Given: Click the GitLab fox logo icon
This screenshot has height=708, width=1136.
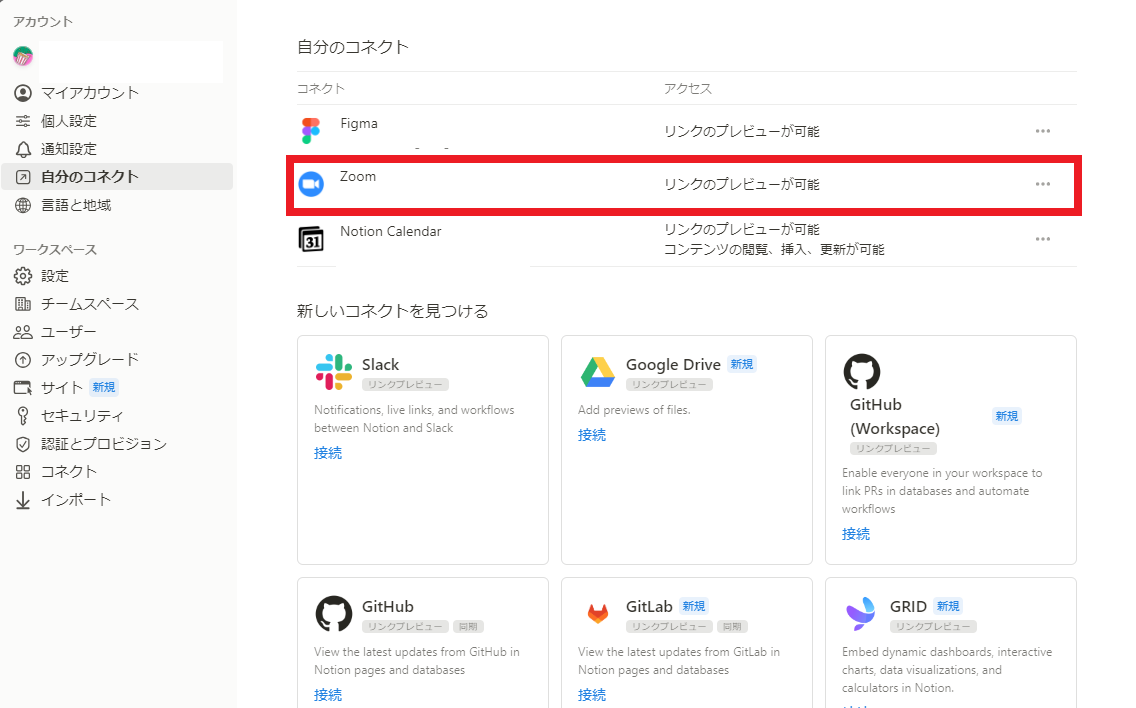Looking at the screenshot, I should [597, 614].
